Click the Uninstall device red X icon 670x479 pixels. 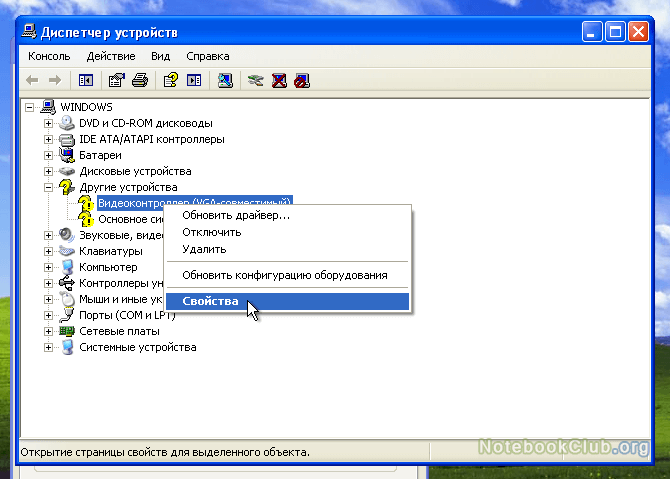(279, 80)
